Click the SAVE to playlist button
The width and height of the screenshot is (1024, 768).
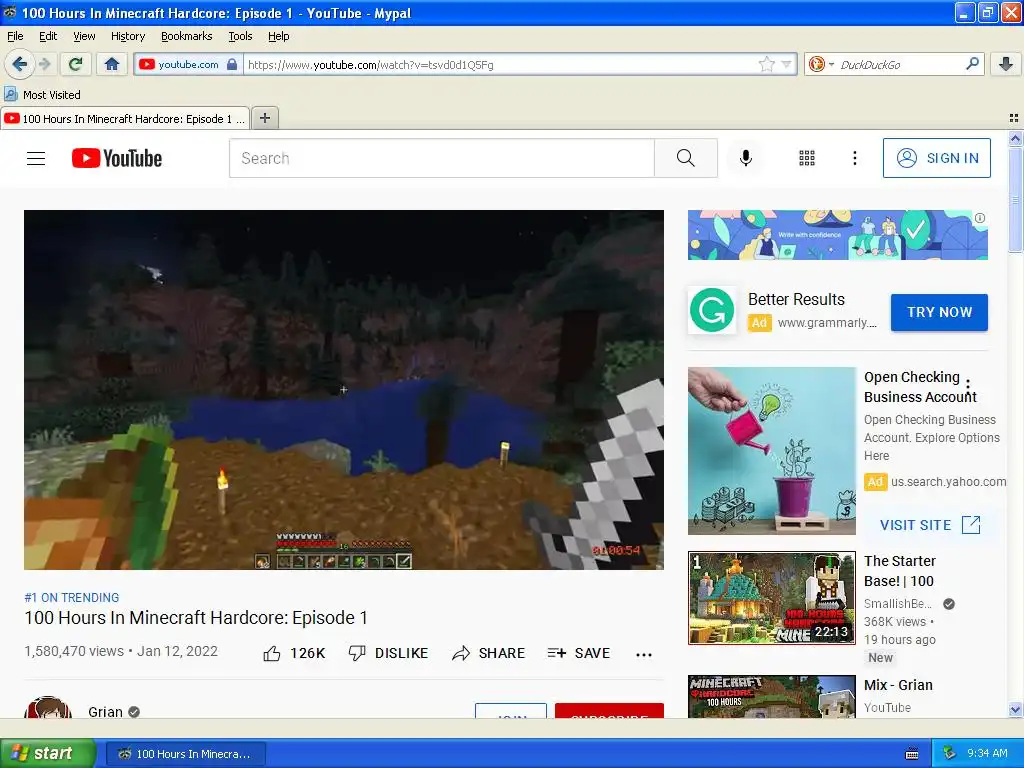point(579,653)
